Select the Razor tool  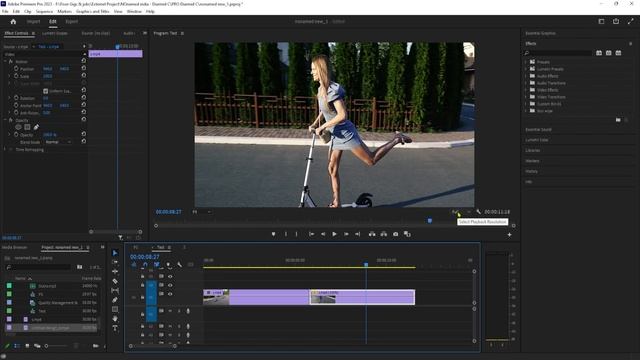pyautogui.click(x=115, y=281)
